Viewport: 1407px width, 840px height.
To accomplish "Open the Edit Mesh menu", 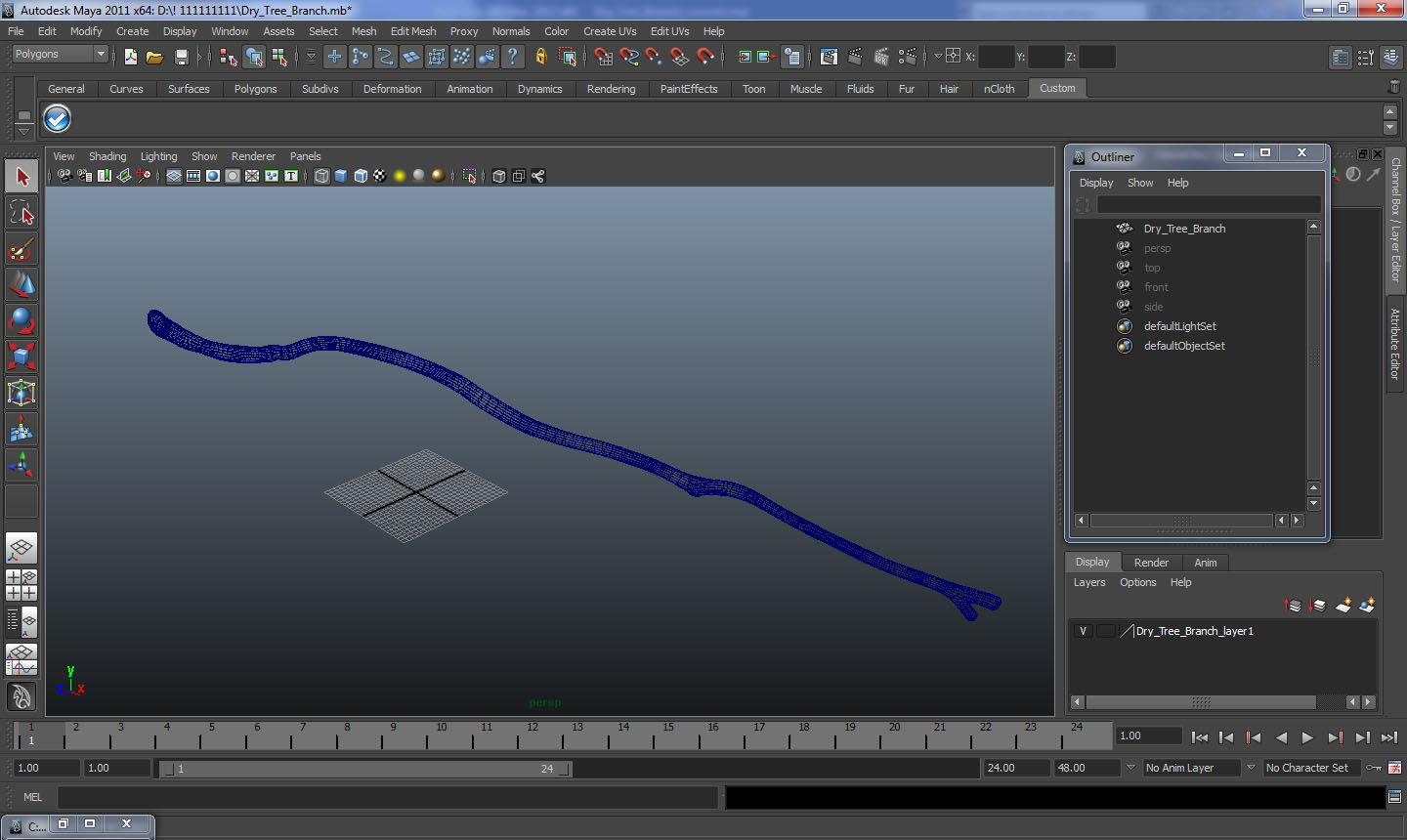I will pos(413,31).
